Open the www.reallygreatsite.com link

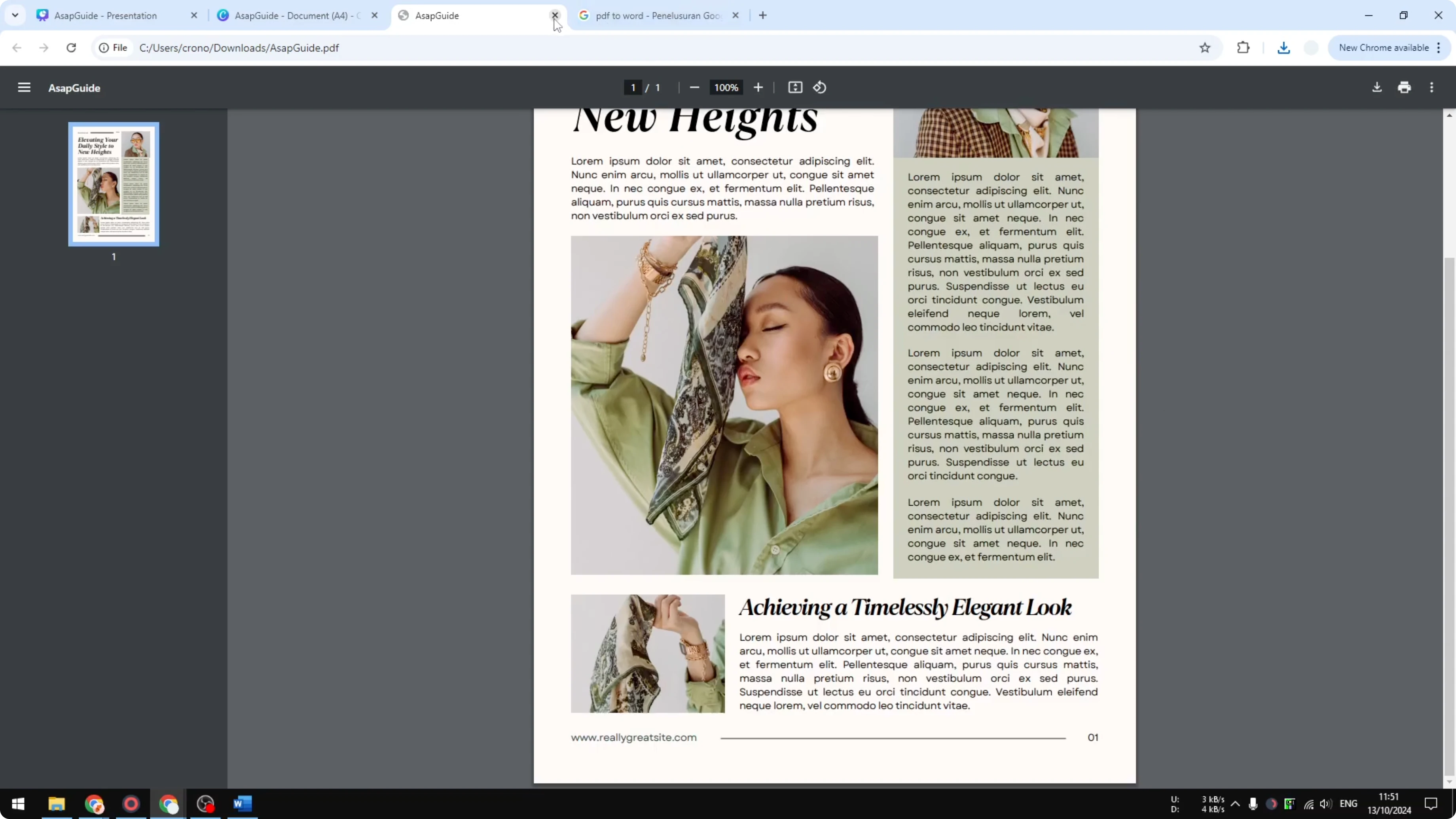(x=633, y=737)
